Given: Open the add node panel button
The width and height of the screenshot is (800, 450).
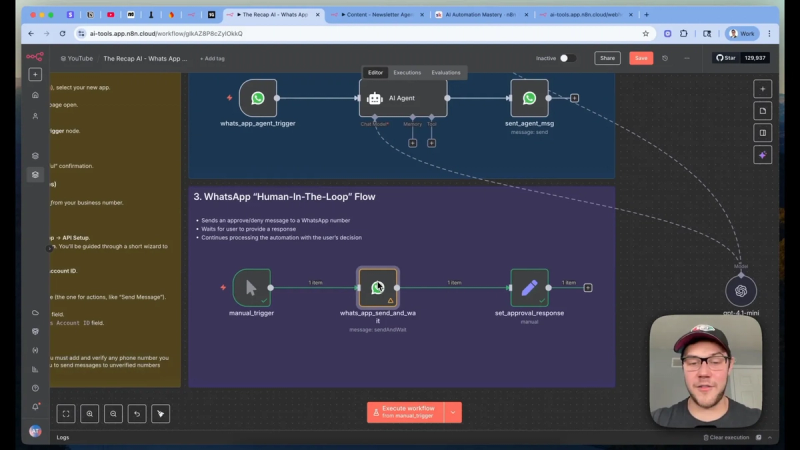Looking at the screenshot, I should click(763, 89).
